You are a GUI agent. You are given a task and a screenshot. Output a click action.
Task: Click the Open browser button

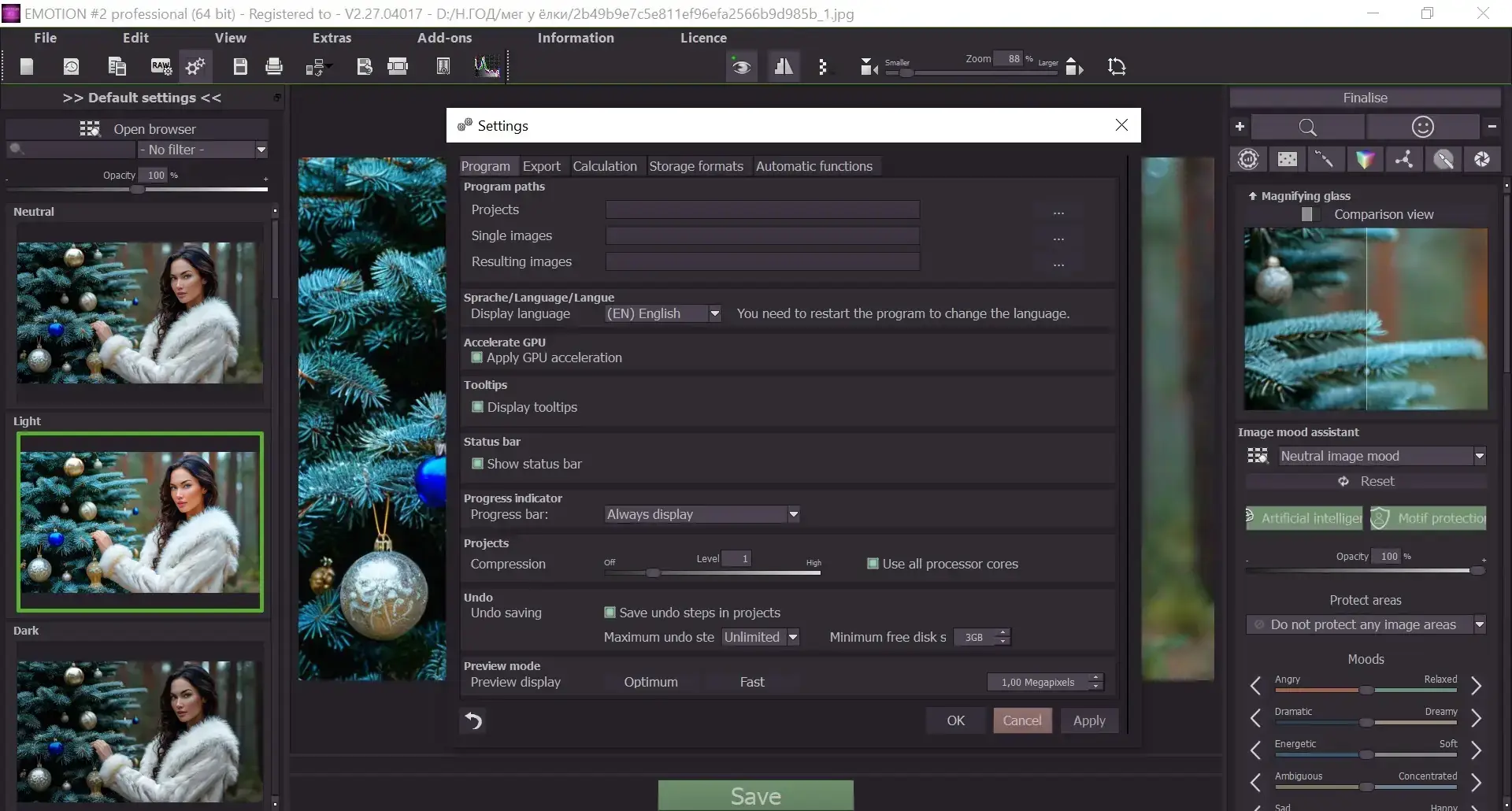click(x=137, y=129)
